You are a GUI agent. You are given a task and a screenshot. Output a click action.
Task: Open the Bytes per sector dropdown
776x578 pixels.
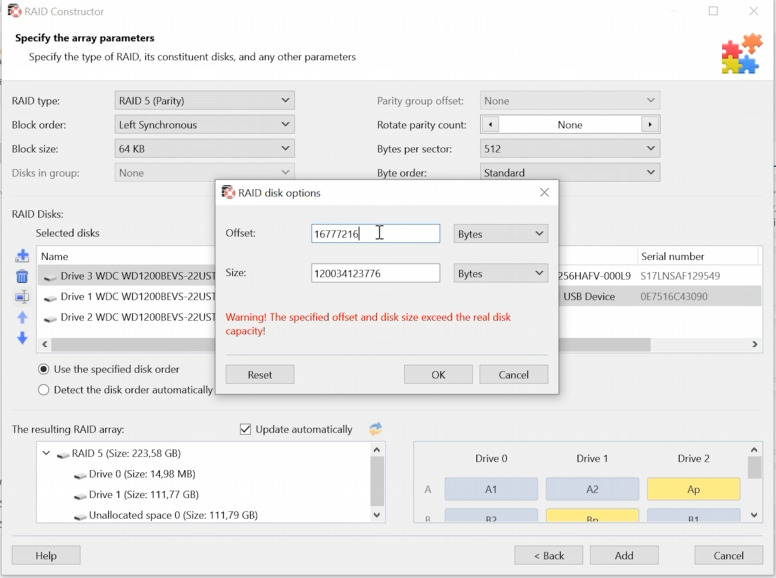pyautogui.click(x=570, y=148)
